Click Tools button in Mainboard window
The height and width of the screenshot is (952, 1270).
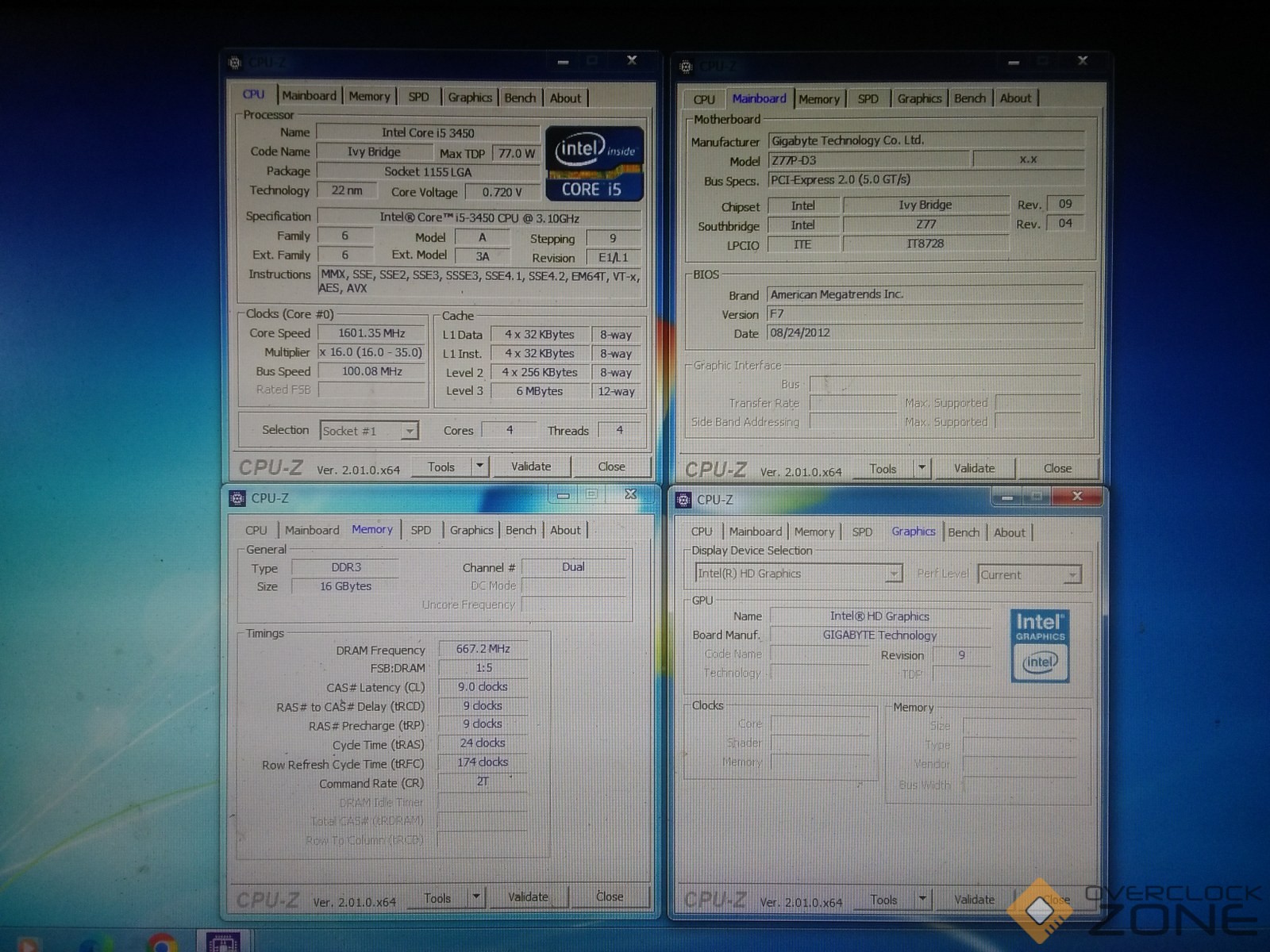tap(883, 468)
